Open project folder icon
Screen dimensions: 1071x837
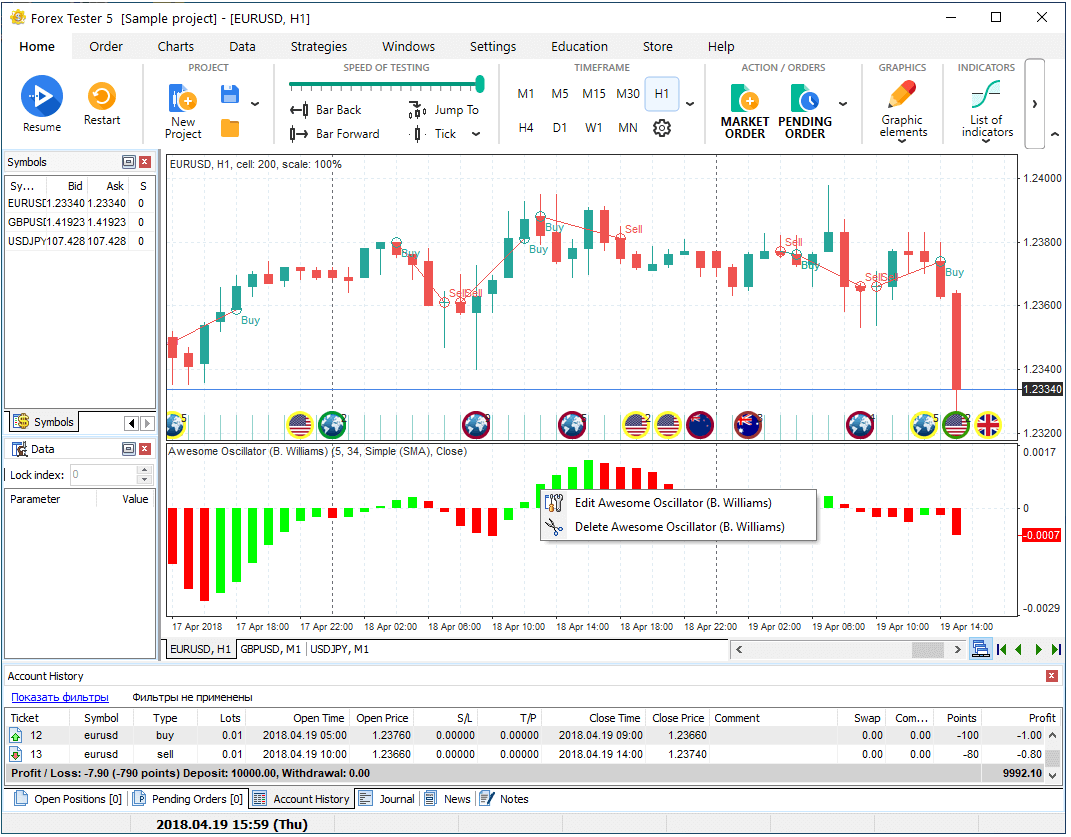pos(230,128)
